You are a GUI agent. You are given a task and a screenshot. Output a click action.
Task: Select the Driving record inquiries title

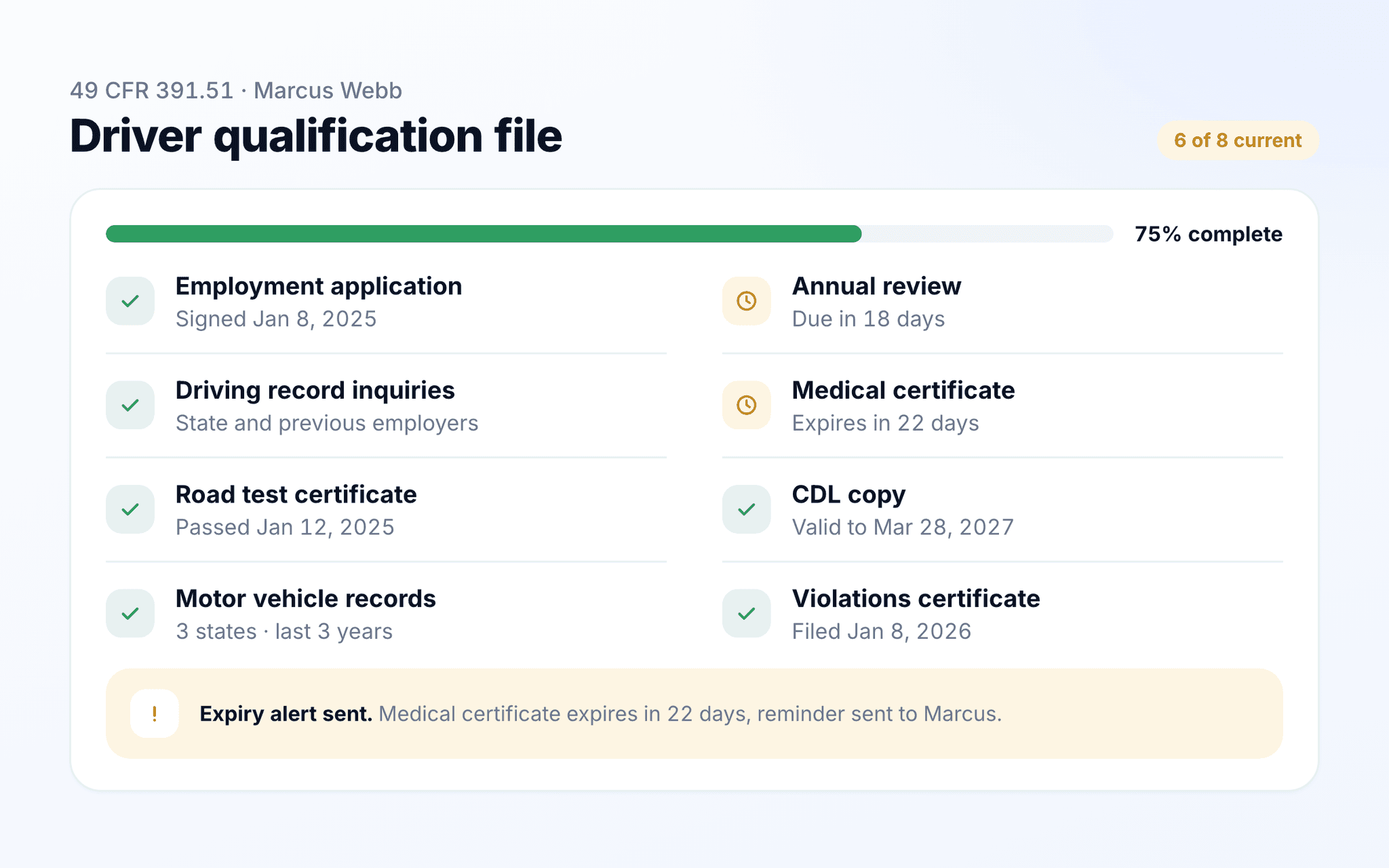coord(315,391)
